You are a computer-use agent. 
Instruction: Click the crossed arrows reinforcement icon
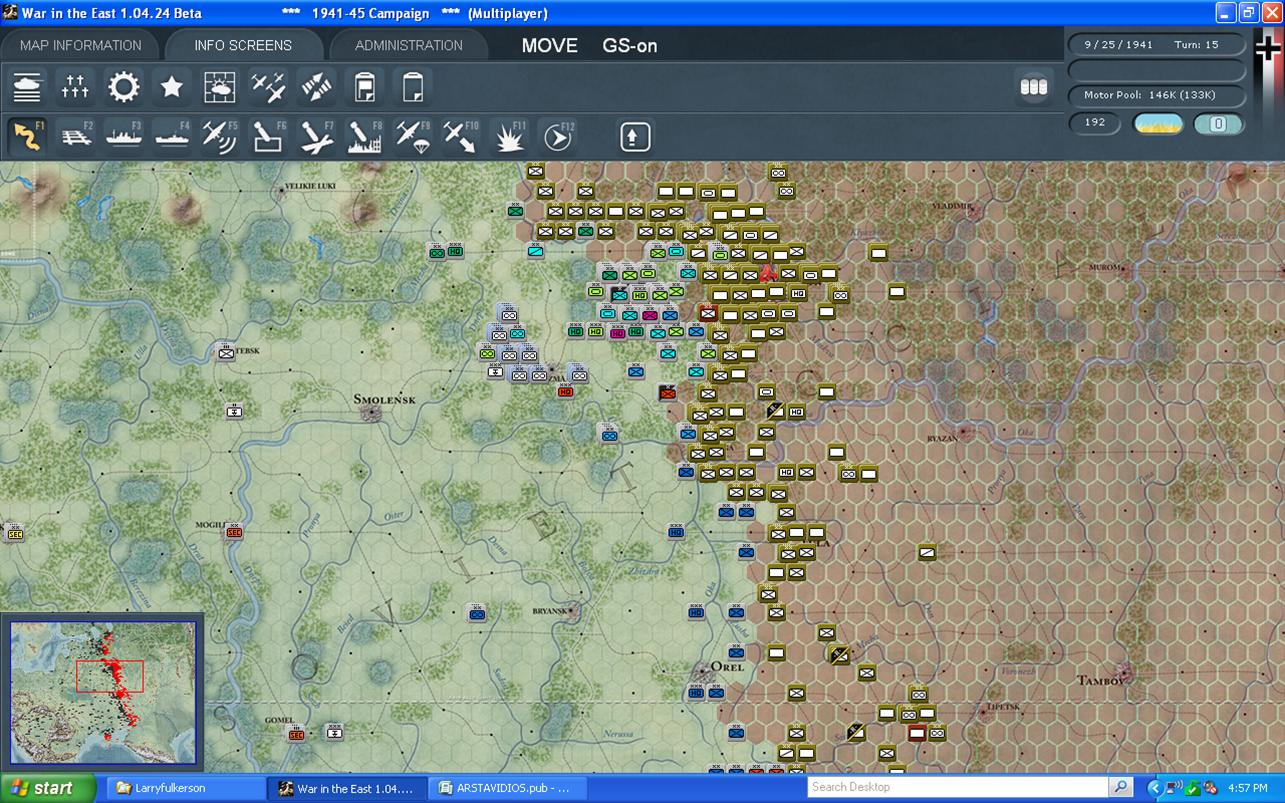tap(317, 87)
